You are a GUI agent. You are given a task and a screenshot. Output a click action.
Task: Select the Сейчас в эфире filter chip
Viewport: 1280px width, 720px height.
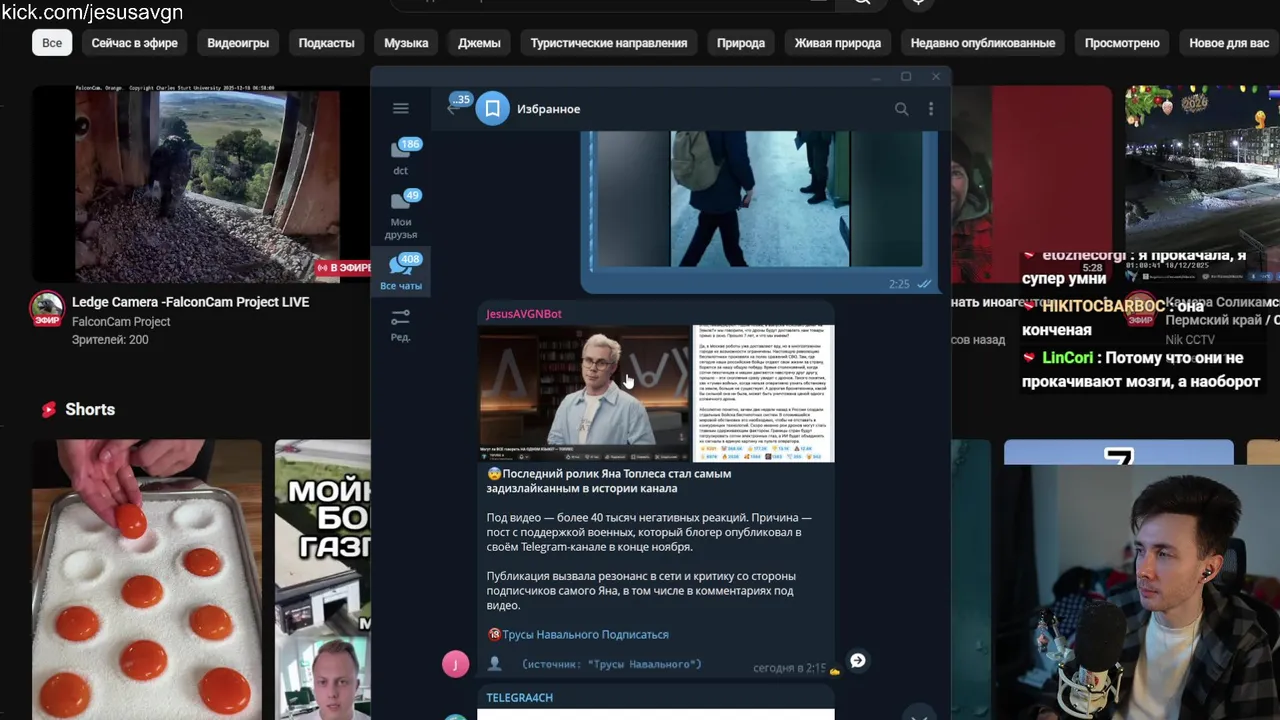pos(135,43)
